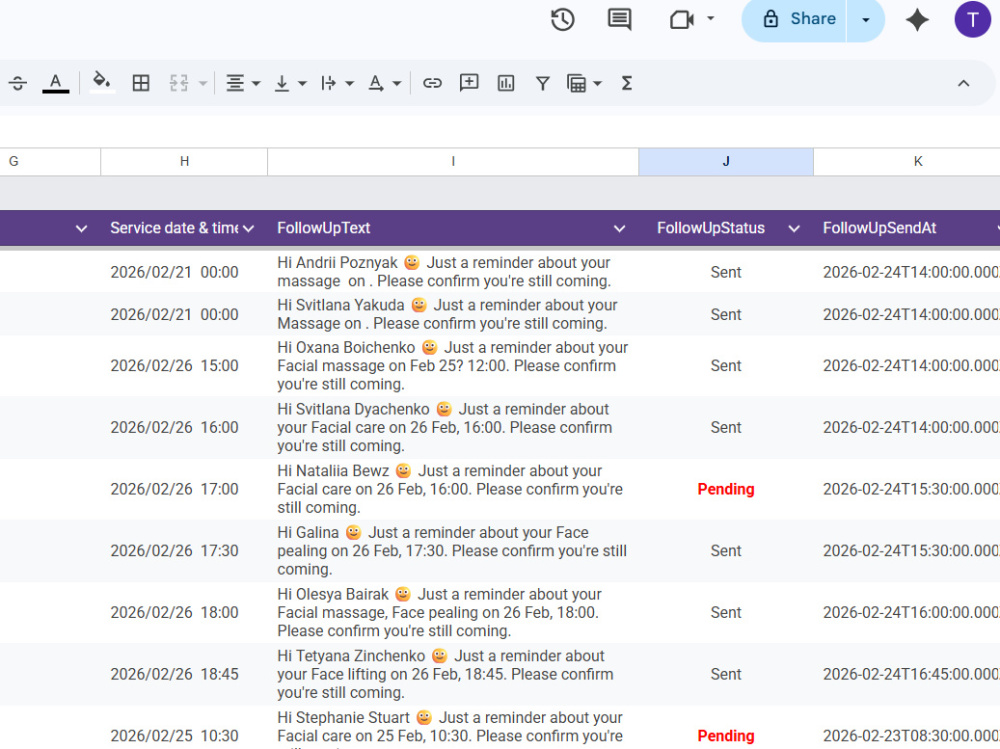Click the table views icon
The height and width of the screenshot is (749, 1000).
pyautogui.click(x=576, y=83)
